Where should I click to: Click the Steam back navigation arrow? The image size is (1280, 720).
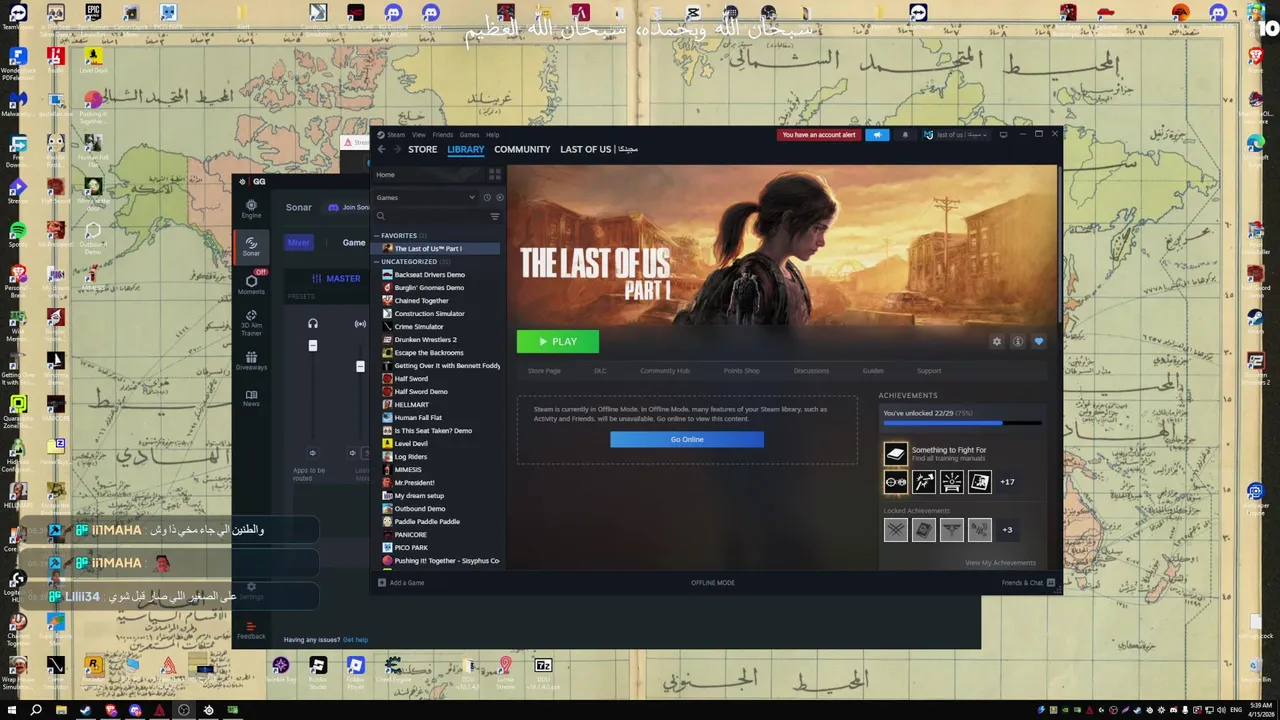click(x=381, y=149)
